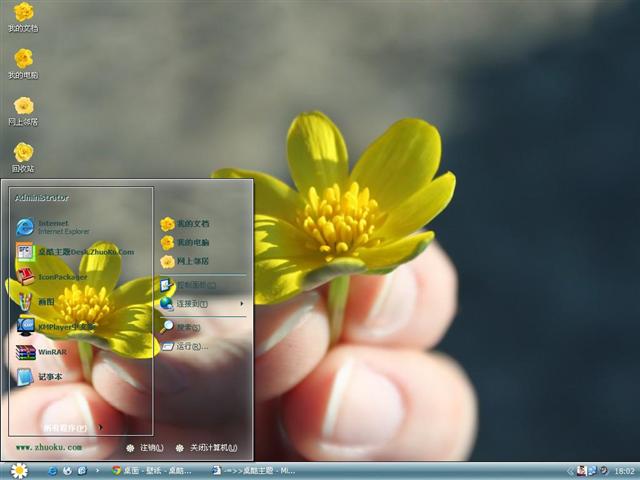The width and height of the screenshot is (640, 480).
Task: Click the Administrator user name
Action: pyautogui.click(x=42, y=198)
